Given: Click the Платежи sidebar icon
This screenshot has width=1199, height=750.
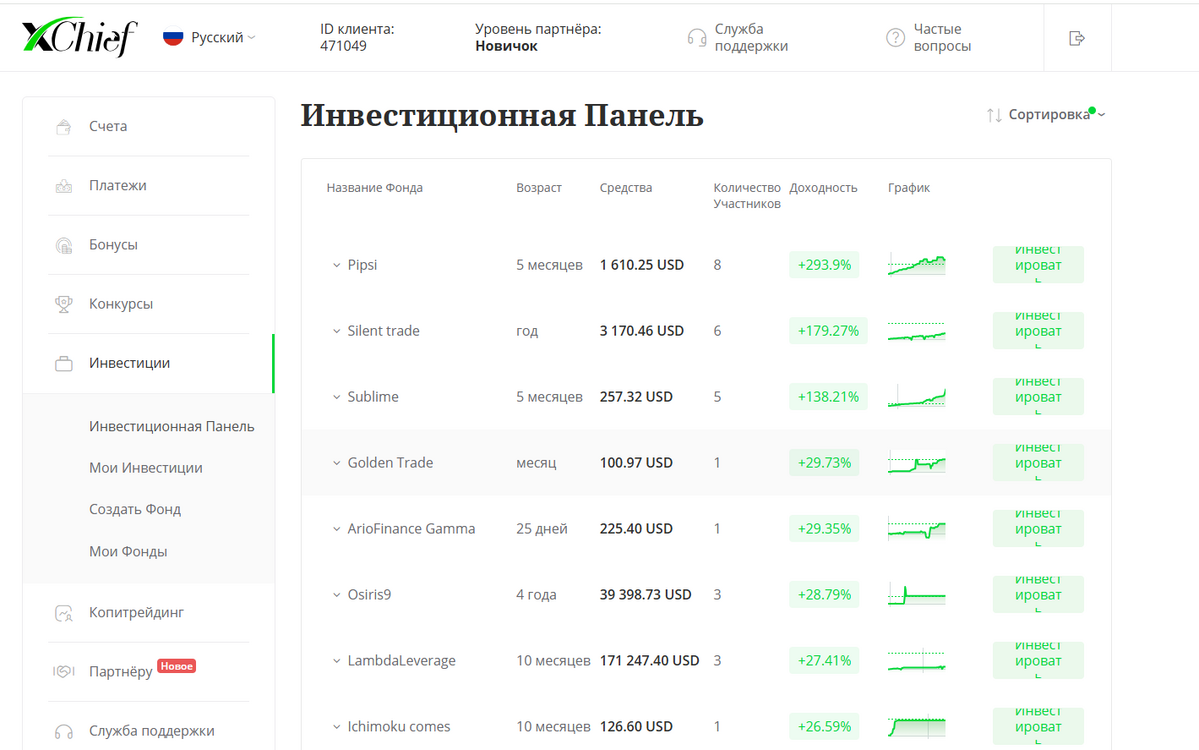Looking at the screenshot, I should (x=64, y=186).
